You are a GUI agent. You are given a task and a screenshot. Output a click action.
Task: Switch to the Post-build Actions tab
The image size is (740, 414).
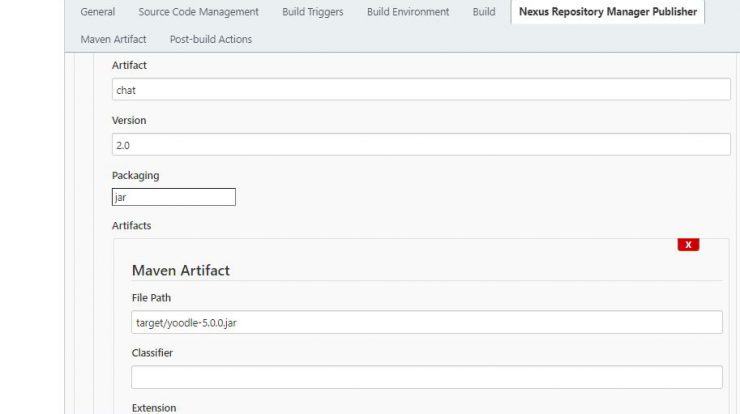click(x=210, y=39)
